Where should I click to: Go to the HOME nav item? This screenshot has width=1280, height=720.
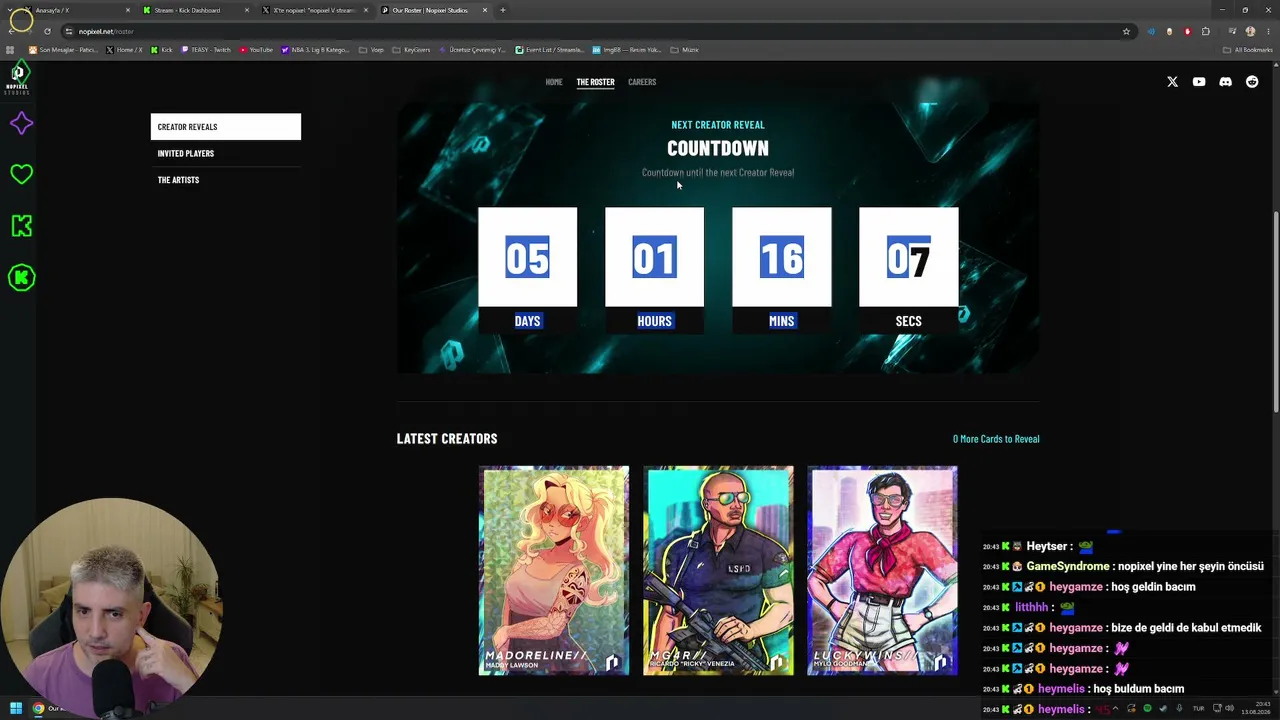(x=554, y=82)
